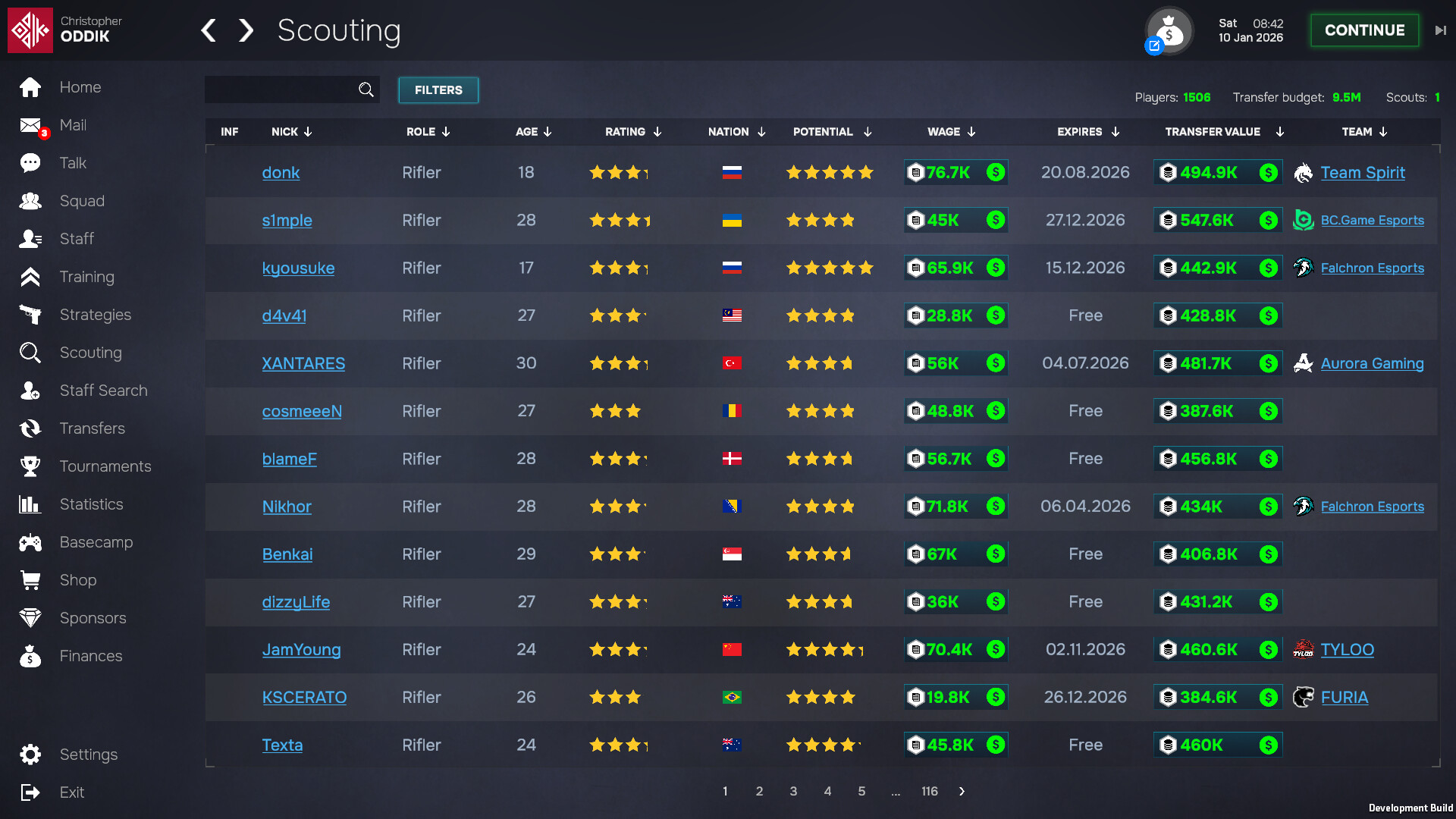Click the search magnifier in the search bar

pyautogui.click(x=366, y=89)
